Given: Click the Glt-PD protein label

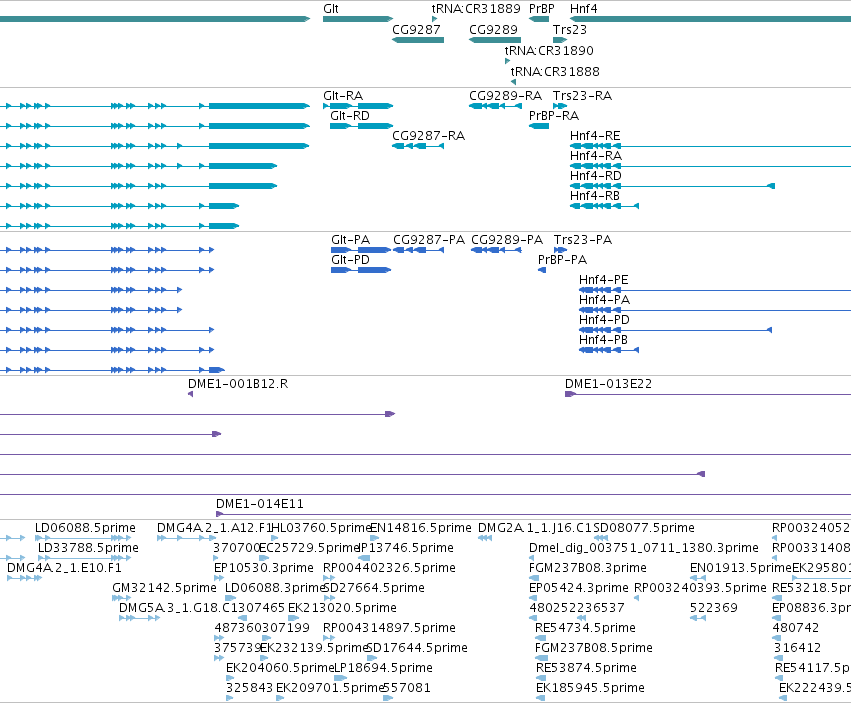Looking at the screenshot, I should [351, 259].
